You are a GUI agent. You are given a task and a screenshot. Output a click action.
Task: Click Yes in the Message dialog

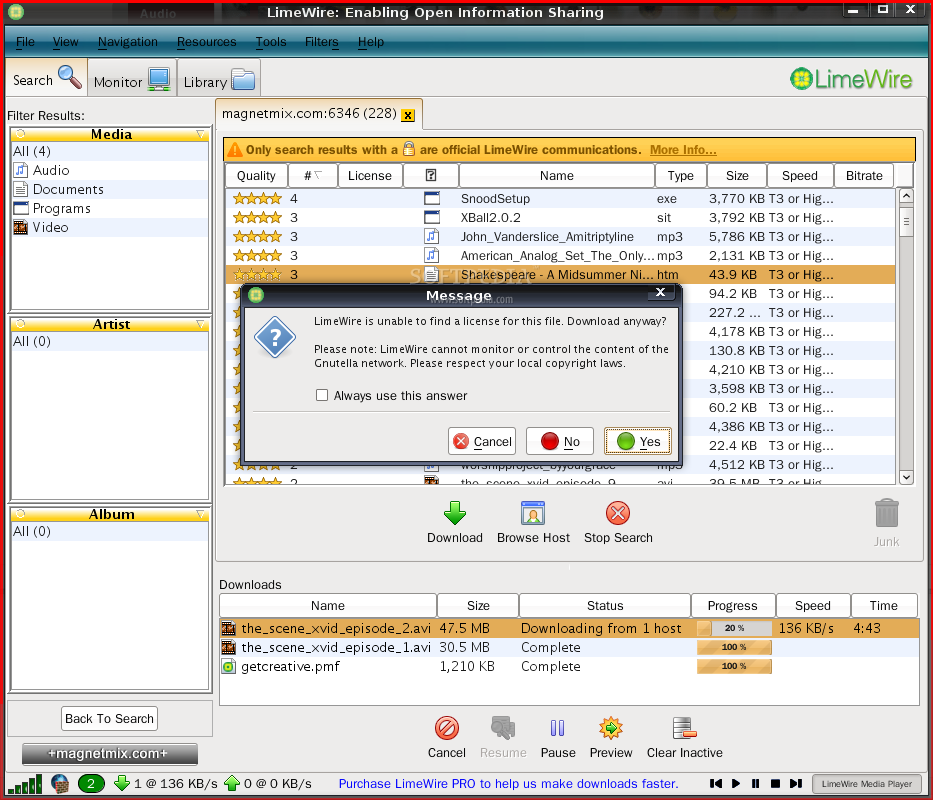pos(638,441)
